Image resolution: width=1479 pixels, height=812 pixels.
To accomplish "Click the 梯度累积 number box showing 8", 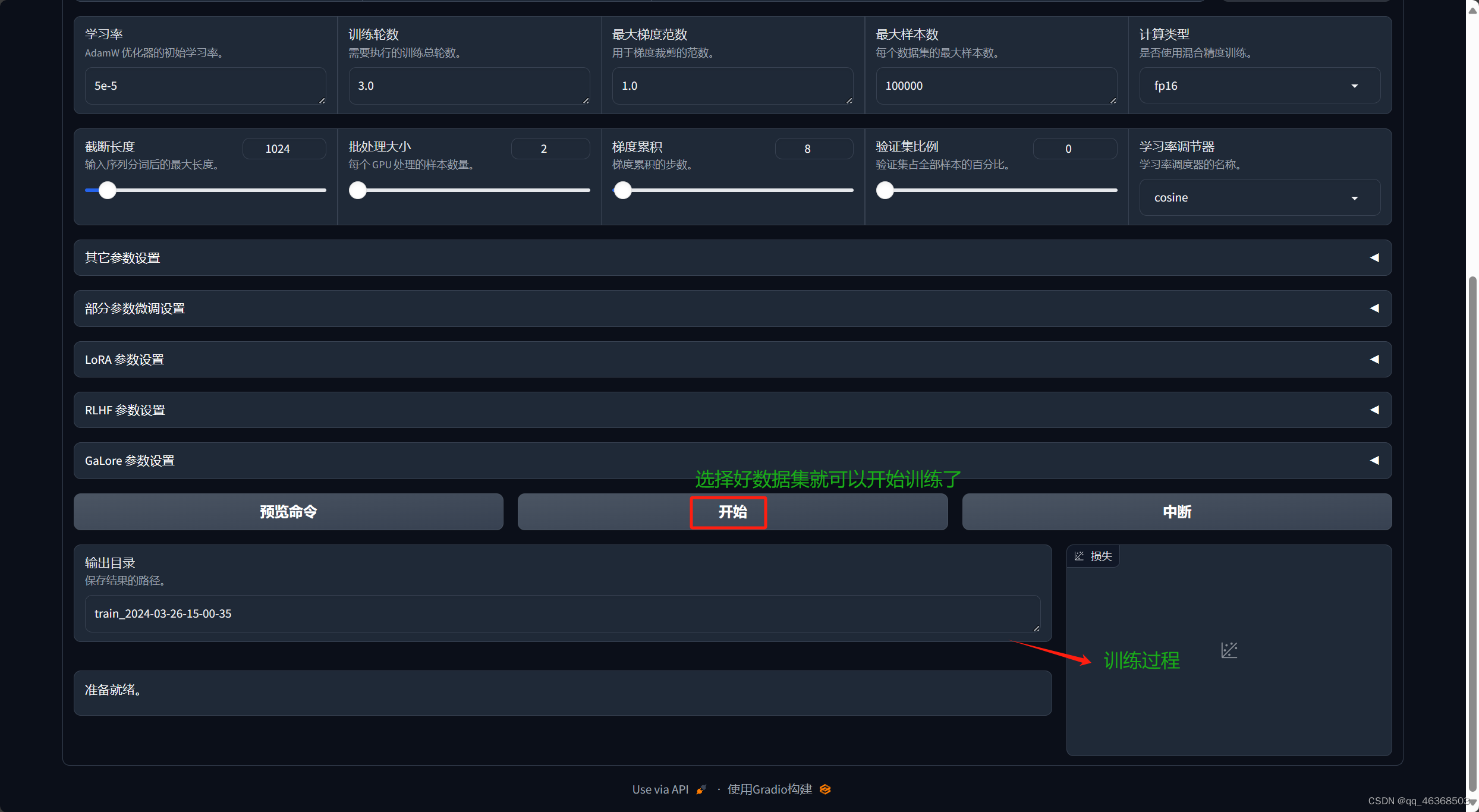I will pos(814,149).
